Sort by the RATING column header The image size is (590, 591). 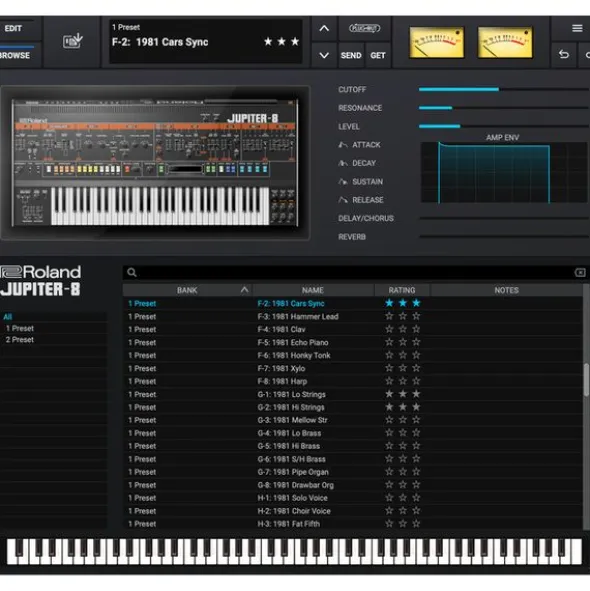[x=402, y=290]
